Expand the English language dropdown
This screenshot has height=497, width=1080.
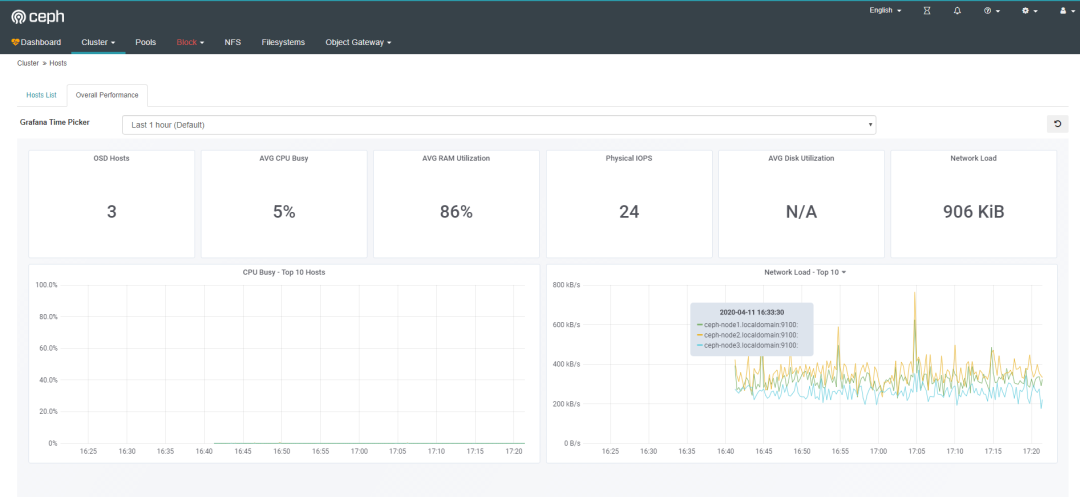coord(885,11)
